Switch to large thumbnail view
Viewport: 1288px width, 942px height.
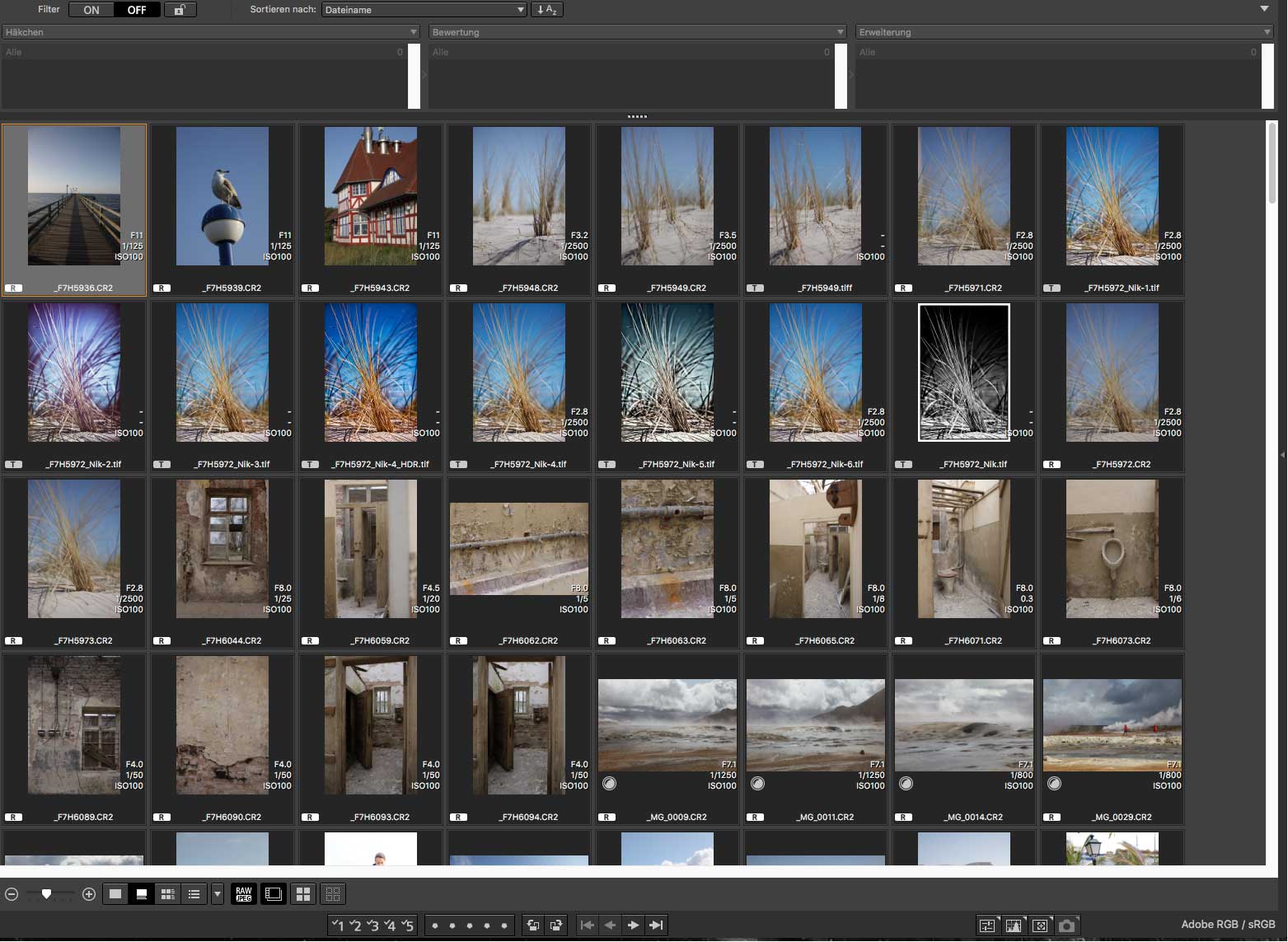[115, 894]
